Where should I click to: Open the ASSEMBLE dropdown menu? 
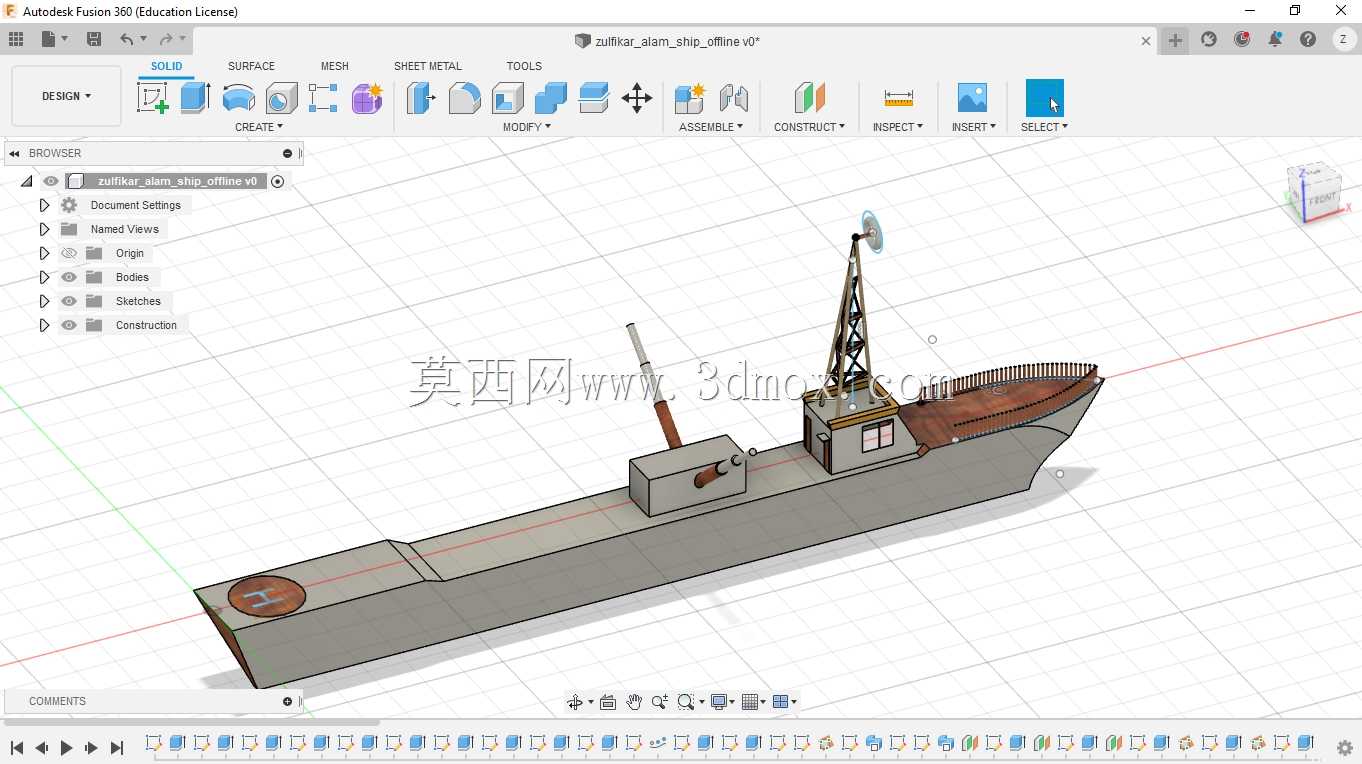[x=711, y=127]
